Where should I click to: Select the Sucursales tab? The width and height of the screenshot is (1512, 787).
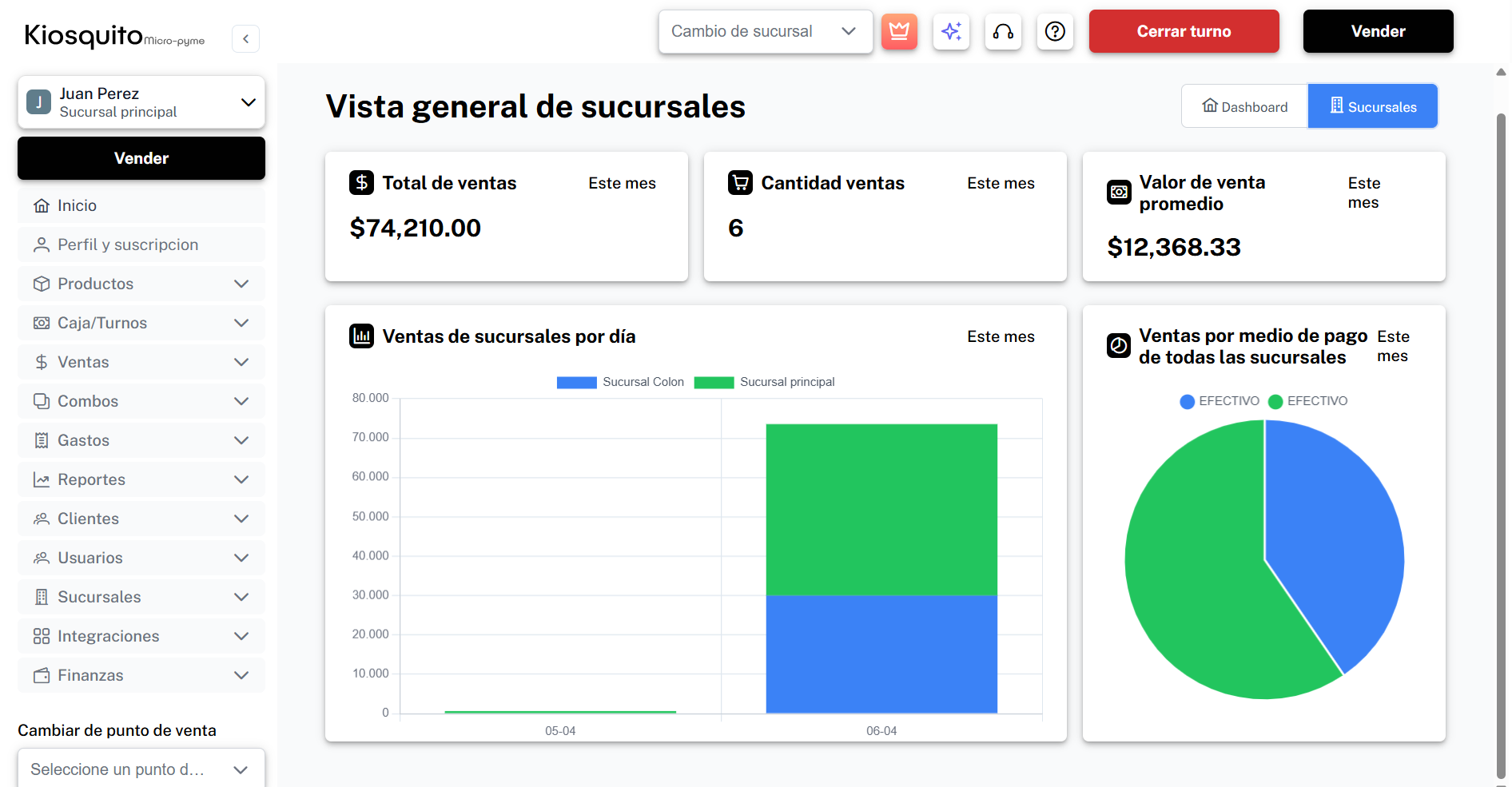pyautogui.click(x=1372, y=105)
